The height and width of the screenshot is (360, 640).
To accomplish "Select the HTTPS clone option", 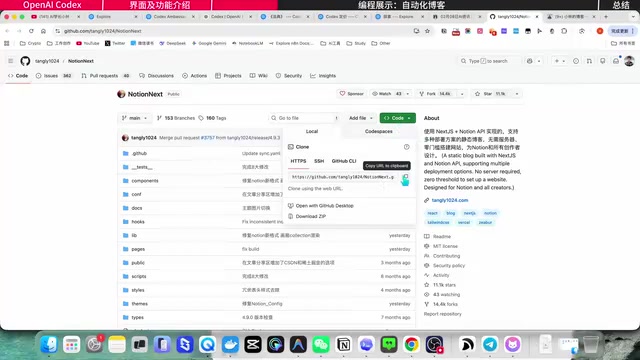I will 298,161.
